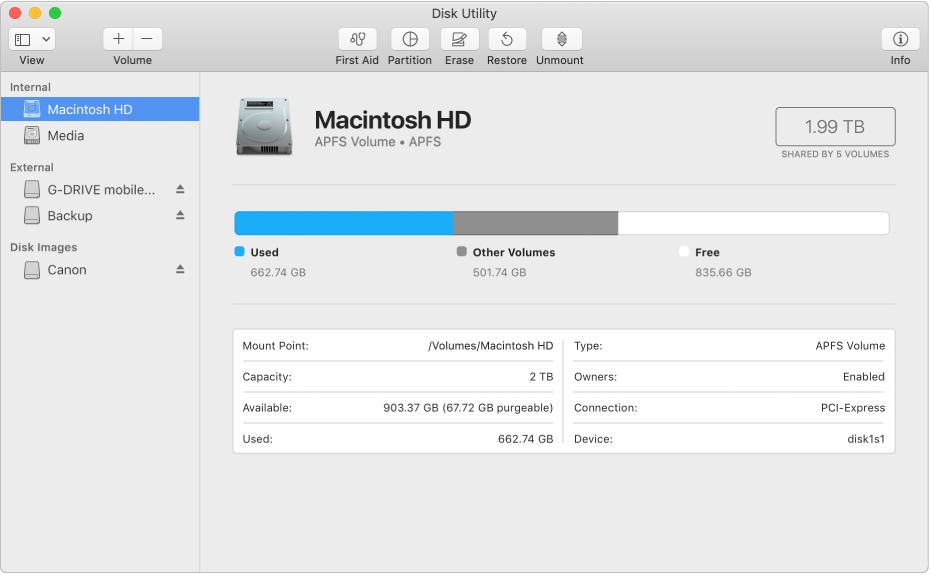
Task: Unmount the selected volume
Action: click(561, 40)
